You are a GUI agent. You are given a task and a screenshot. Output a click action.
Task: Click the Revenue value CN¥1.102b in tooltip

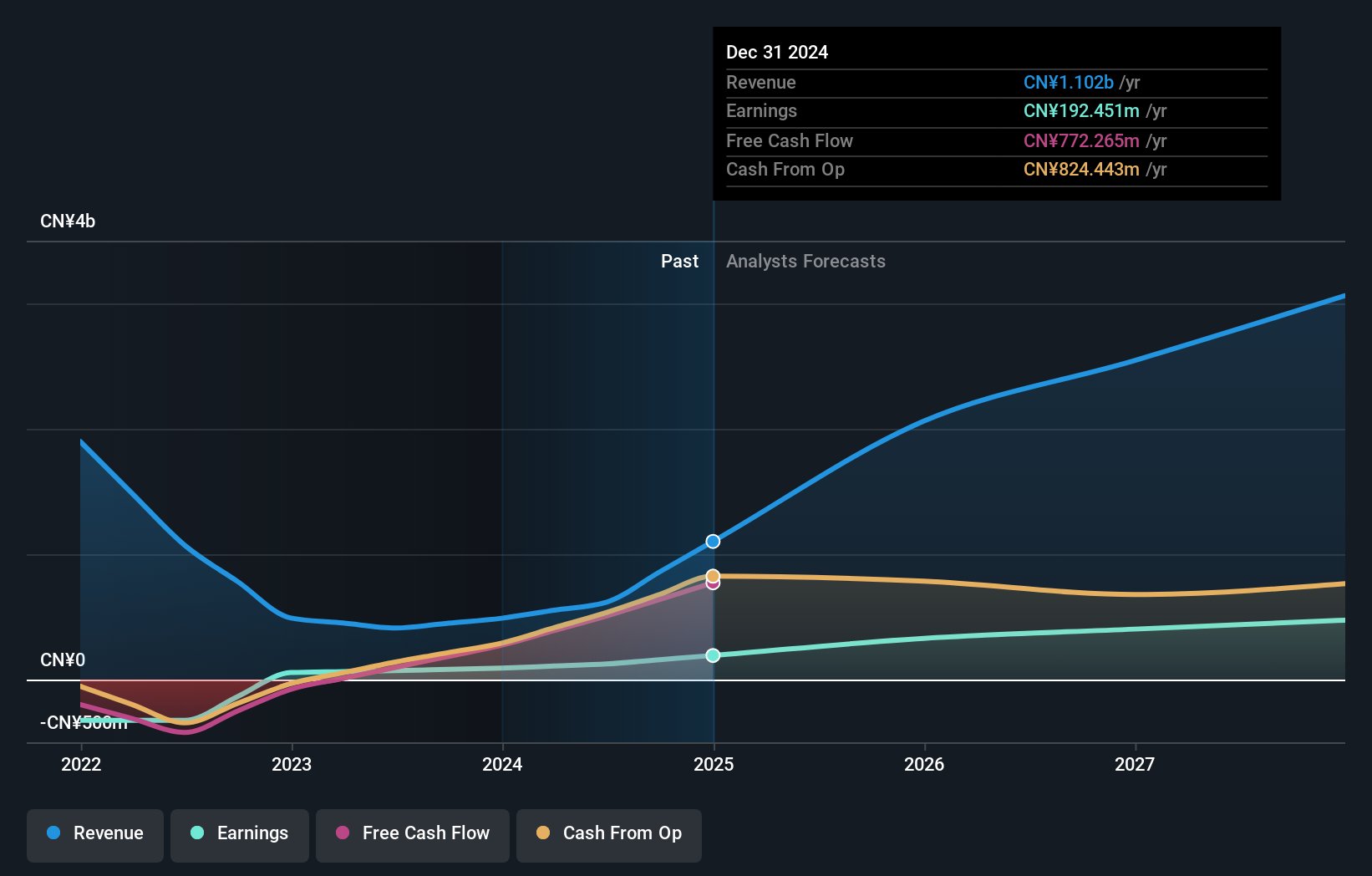point(1069,82)
